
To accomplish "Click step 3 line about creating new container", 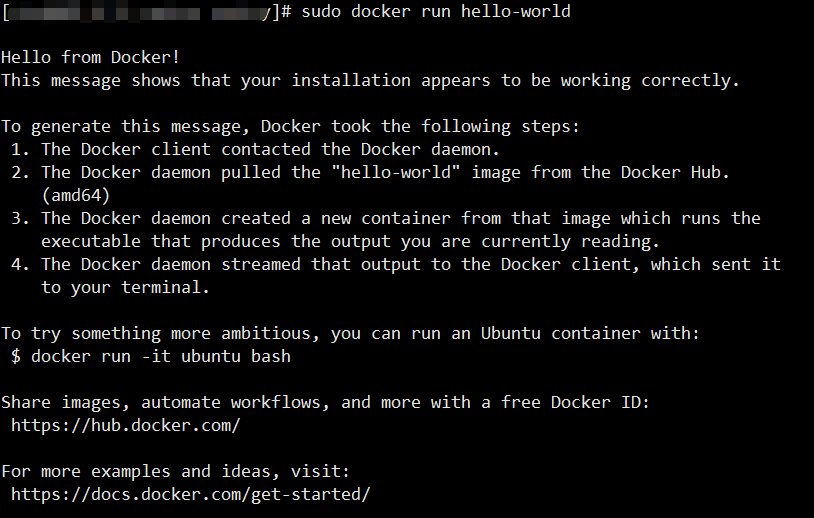I will tap(400, 218).
